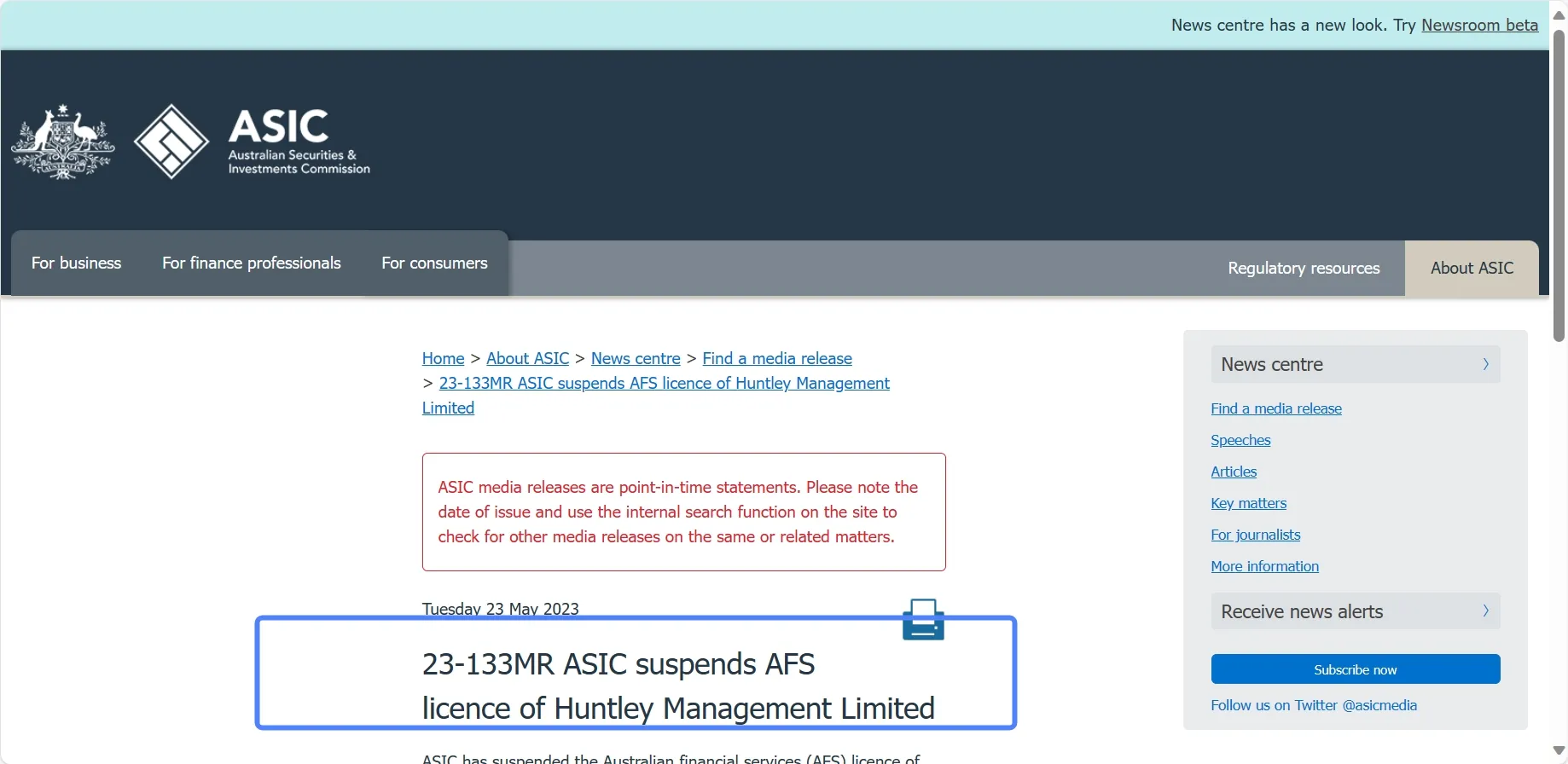Try the Newsroom beta link
Image resolution: width=1568 pixels, height=764 pixels.
(x=1479, y=25)
